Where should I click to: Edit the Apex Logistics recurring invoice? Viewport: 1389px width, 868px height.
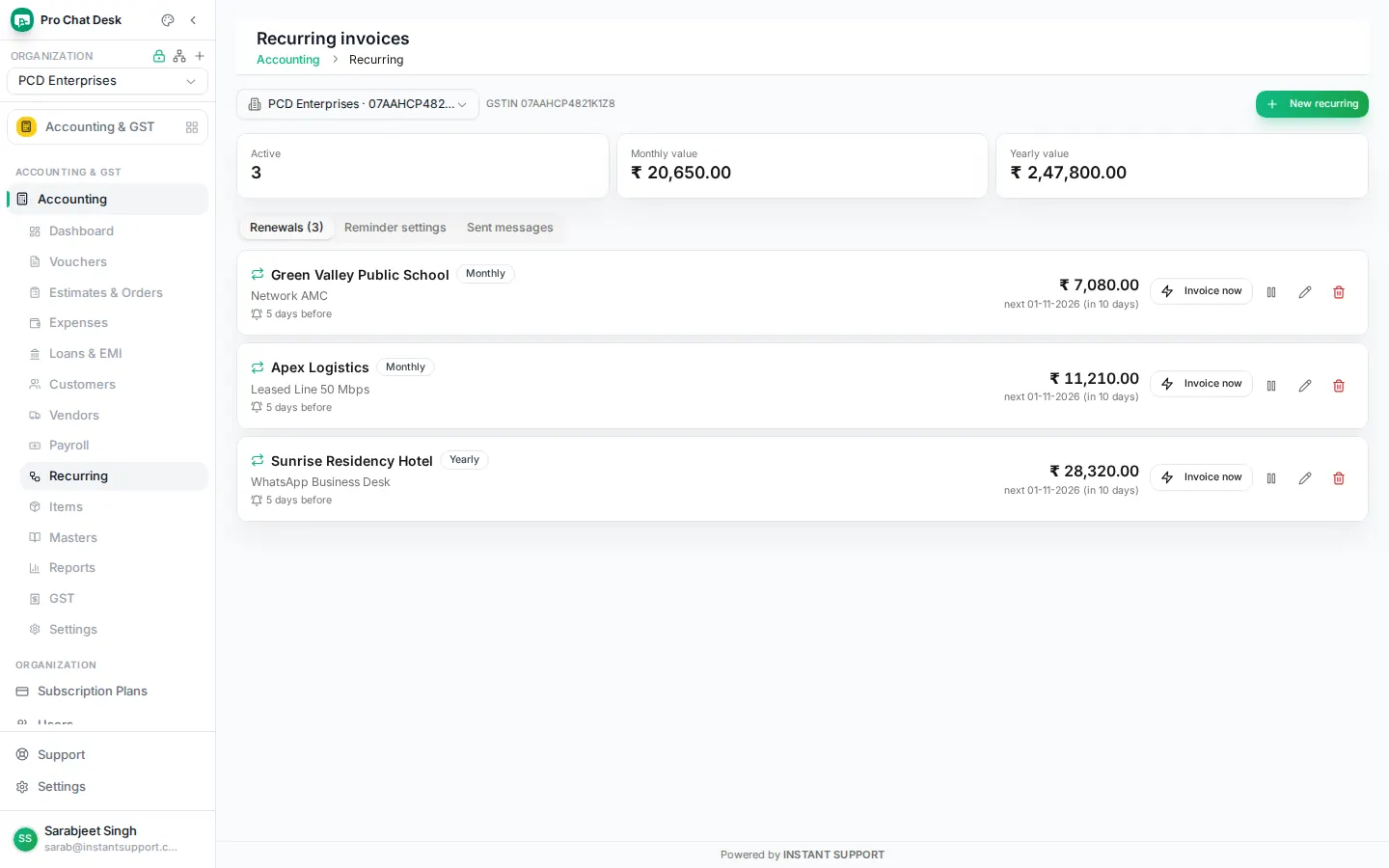pyautogui.click(x=1305, y=386)
